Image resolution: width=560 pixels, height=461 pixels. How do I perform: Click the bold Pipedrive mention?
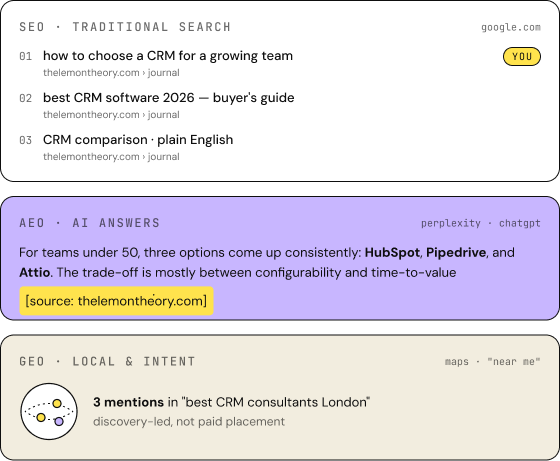tap(456, 252)
